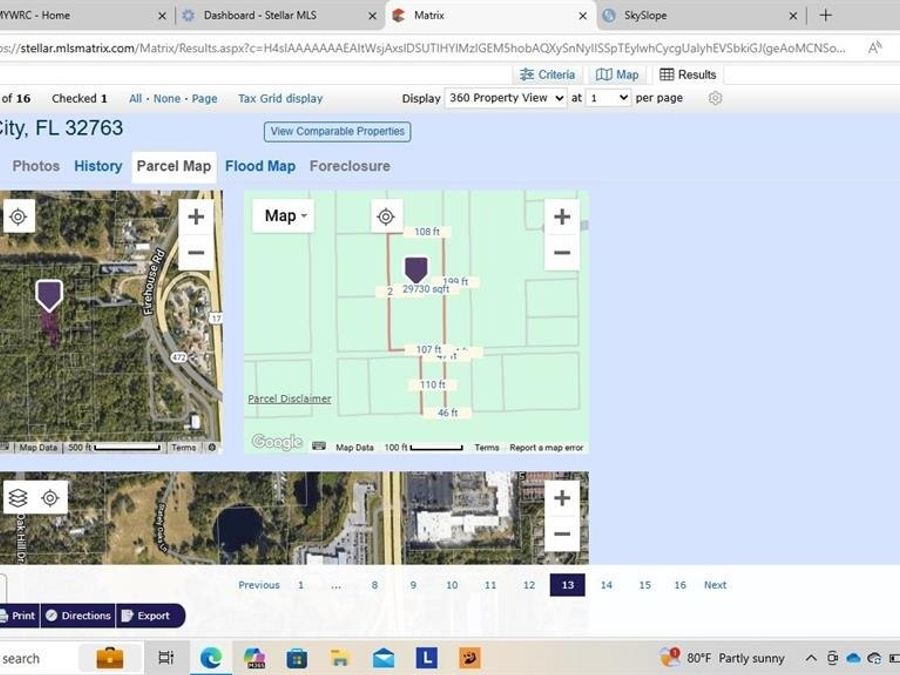Open the Display 360 Property View dropdown
The image size is (900, 675).
(506, 98)
